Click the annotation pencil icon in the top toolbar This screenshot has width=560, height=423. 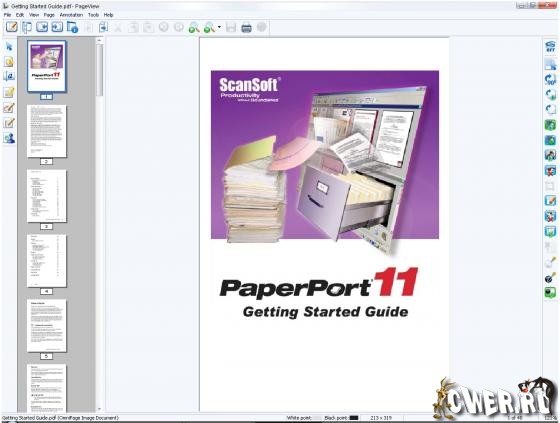pyautogui.click(x=11, y=27)
